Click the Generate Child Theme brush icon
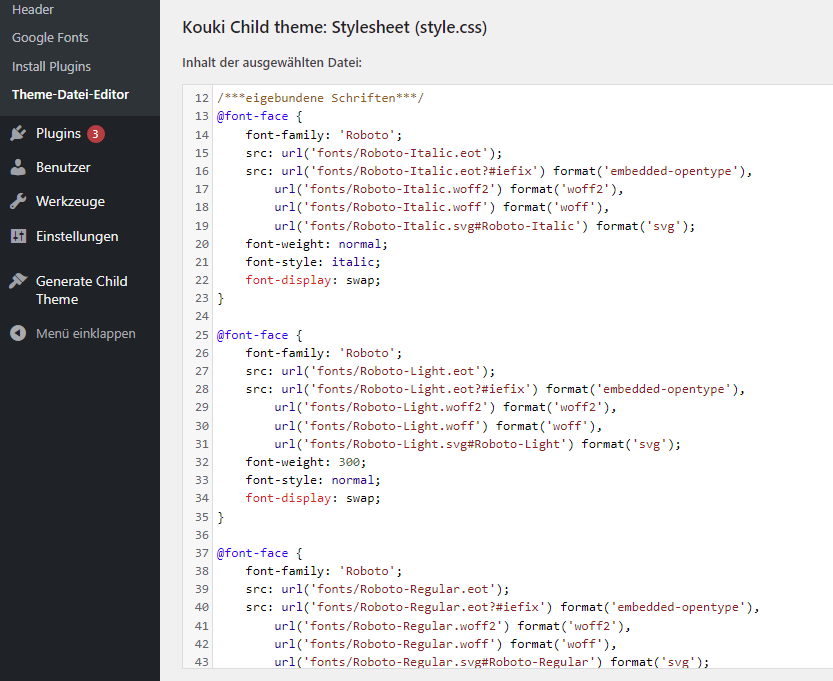The height and width of the screenshot is (681, 833). pyautogui.click(x=18, y=281)
